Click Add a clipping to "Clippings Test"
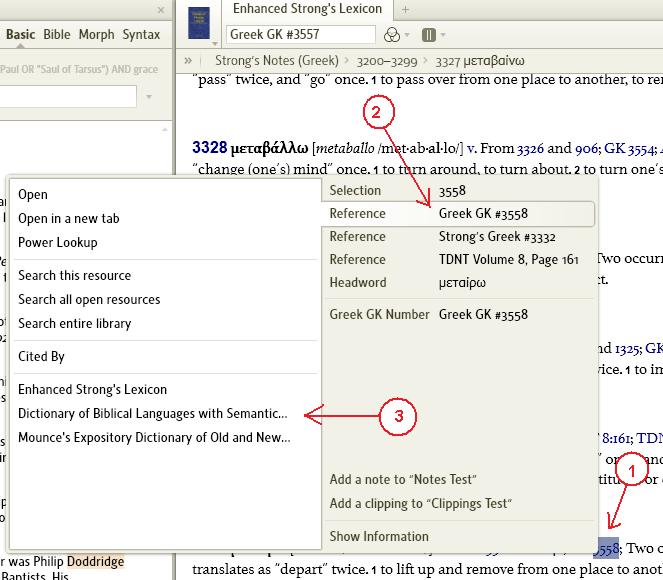663x580 pixels. pyautogui.click(x=421, y=504)
